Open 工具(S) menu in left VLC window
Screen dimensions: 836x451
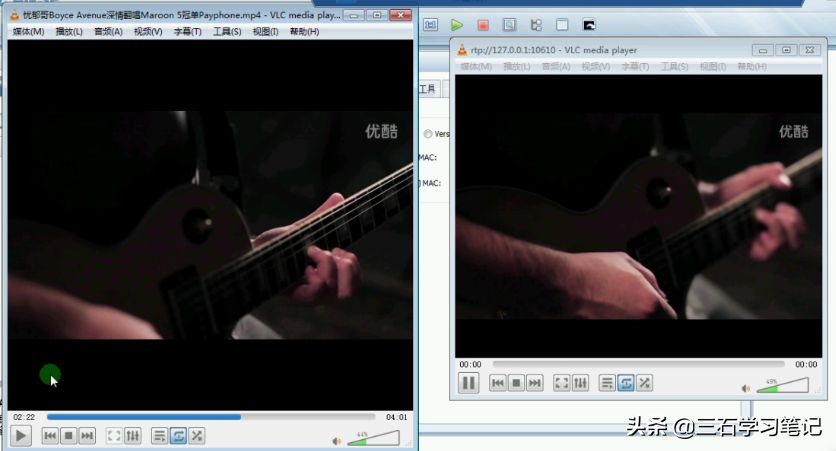point(227,31)
